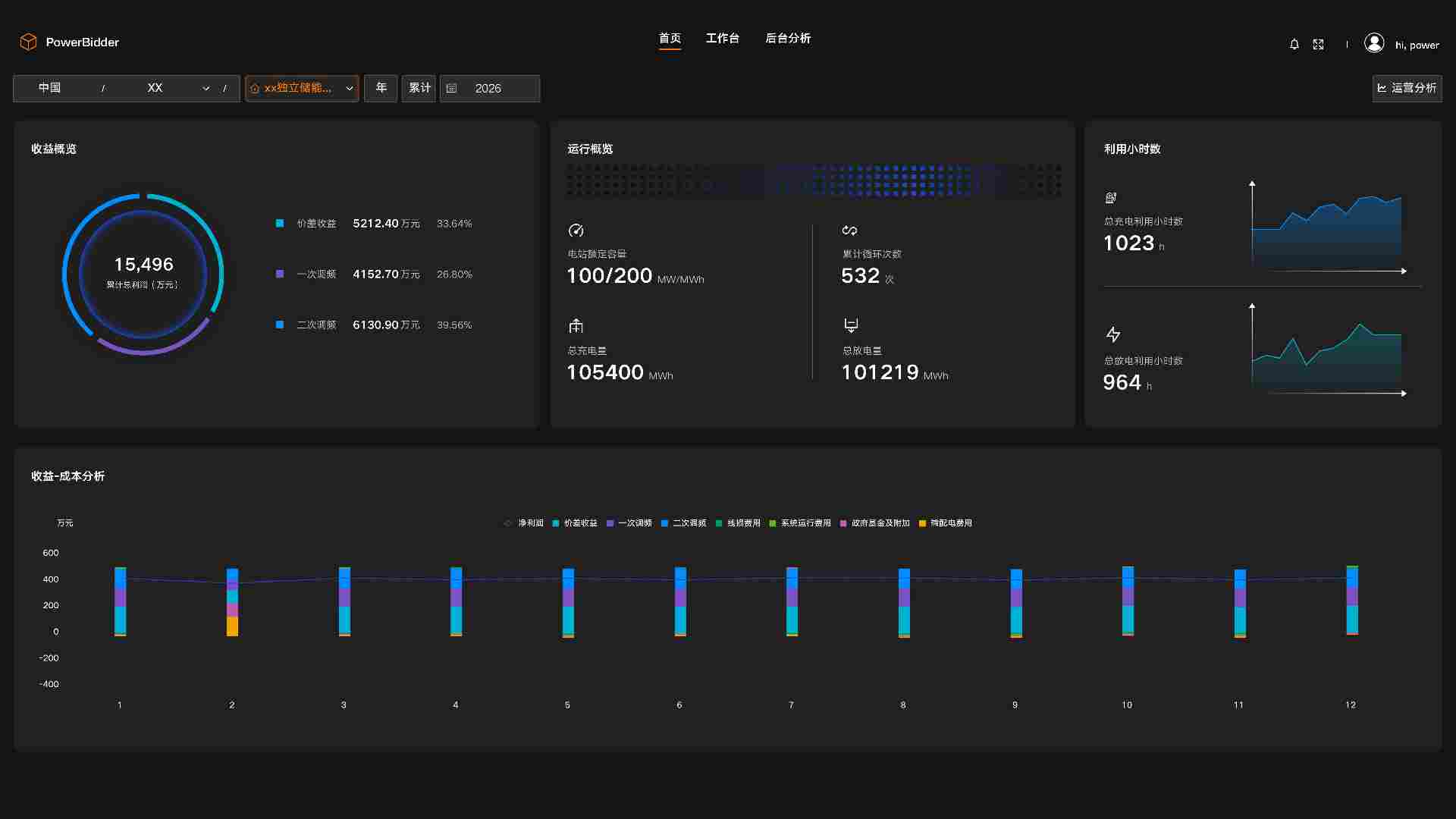Click the station rated capacity gauge icon
The height and width of the screenshot is (819, 1456).
point(576,231)
